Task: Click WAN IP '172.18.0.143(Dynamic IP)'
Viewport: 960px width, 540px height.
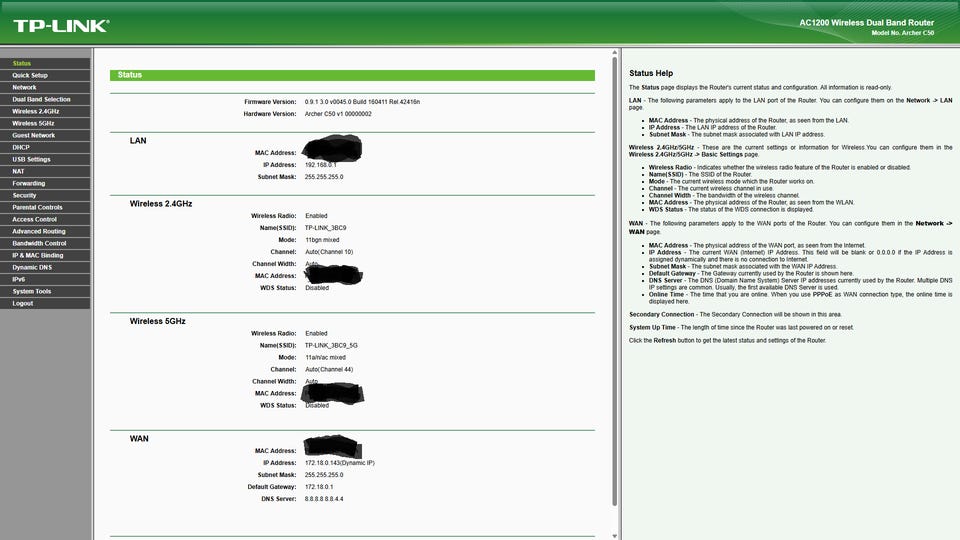Action: tap(340, 463)
